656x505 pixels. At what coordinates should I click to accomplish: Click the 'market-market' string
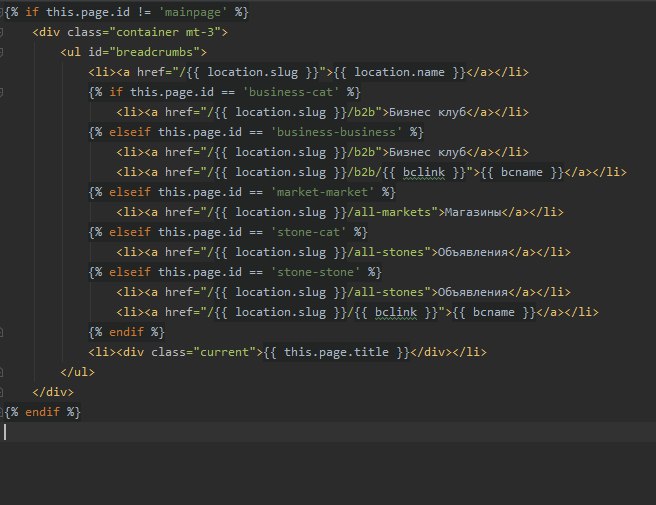coord(322,192)
